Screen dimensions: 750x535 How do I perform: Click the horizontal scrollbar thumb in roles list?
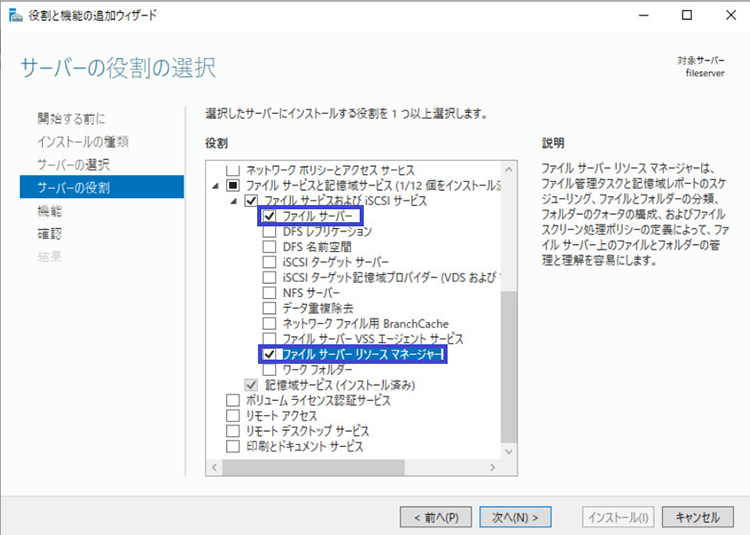314,467
